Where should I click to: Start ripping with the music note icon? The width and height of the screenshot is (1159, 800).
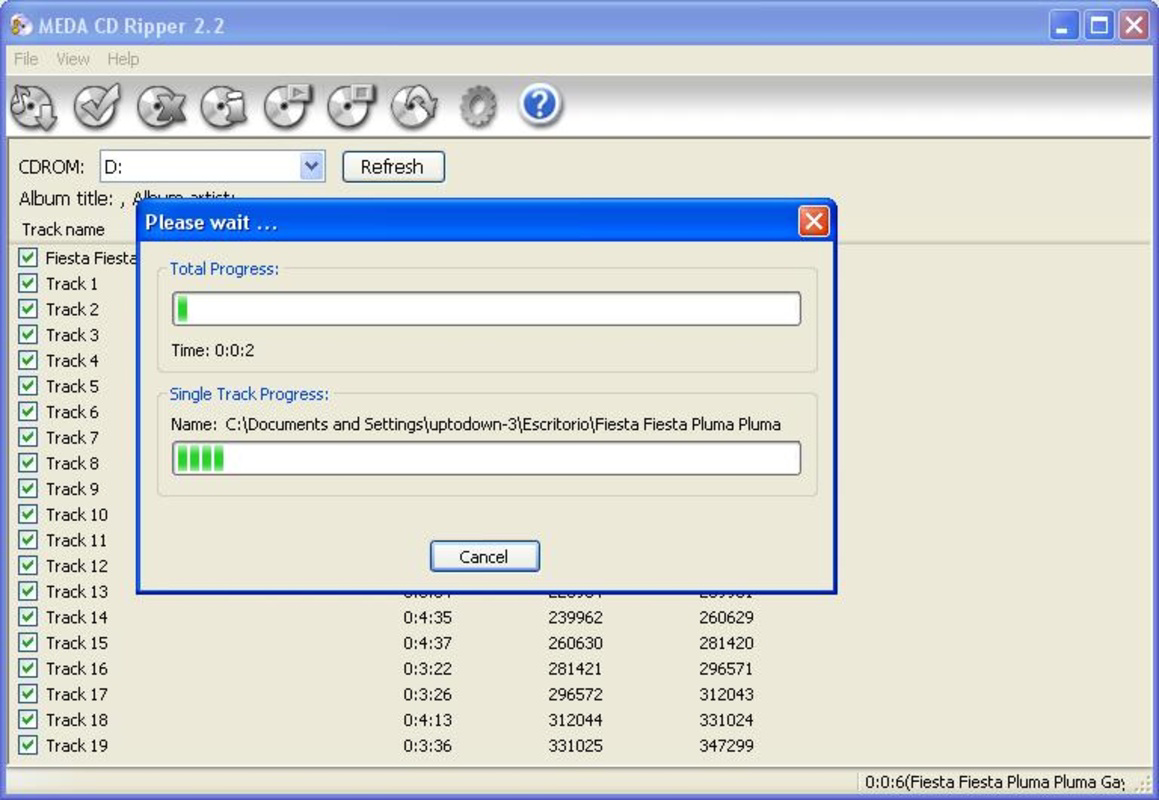pos(32,105)
